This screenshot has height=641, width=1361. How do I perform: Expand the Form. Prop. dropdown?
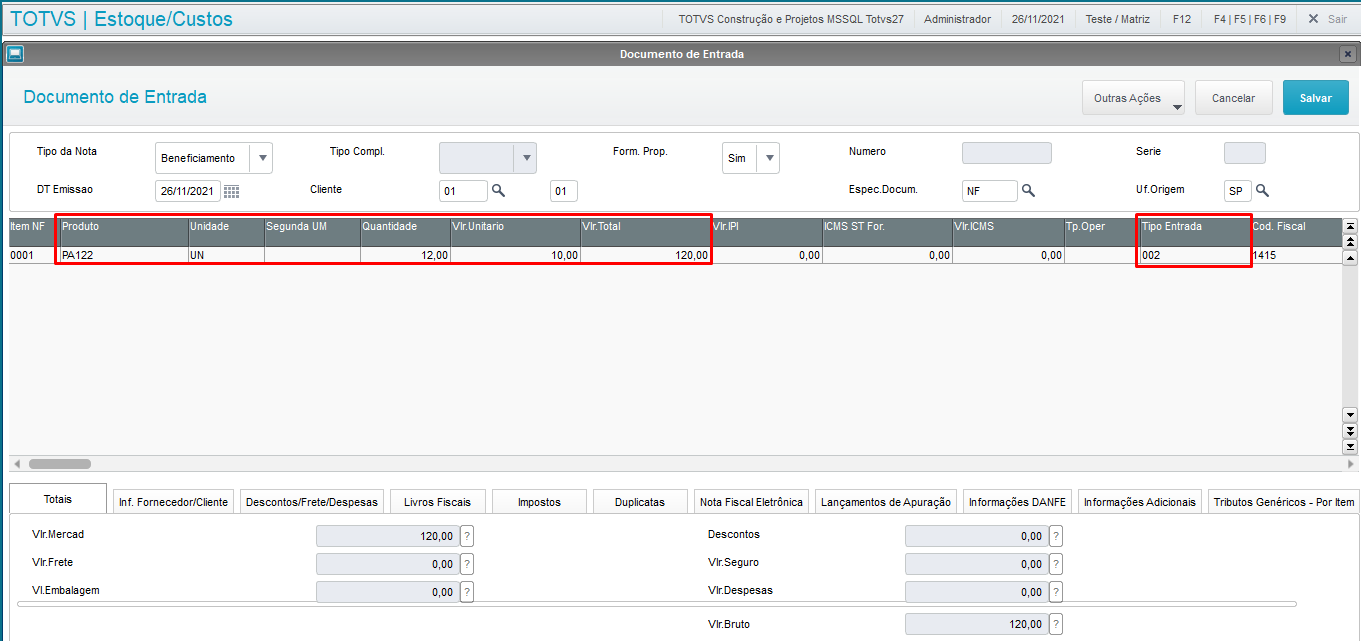tap(769, 158)
